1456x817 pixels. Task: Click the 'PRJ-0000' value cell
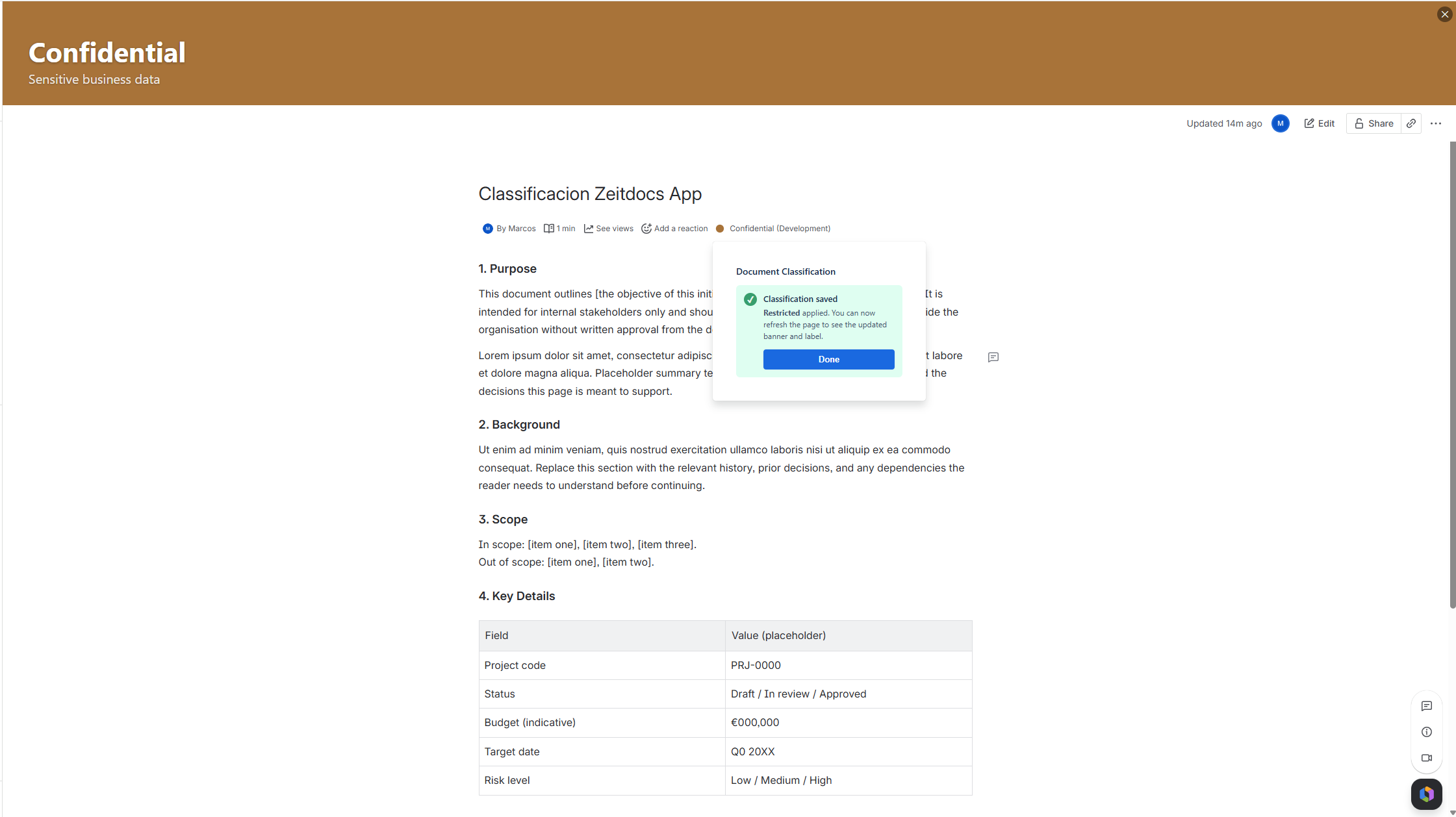(849, 666)
